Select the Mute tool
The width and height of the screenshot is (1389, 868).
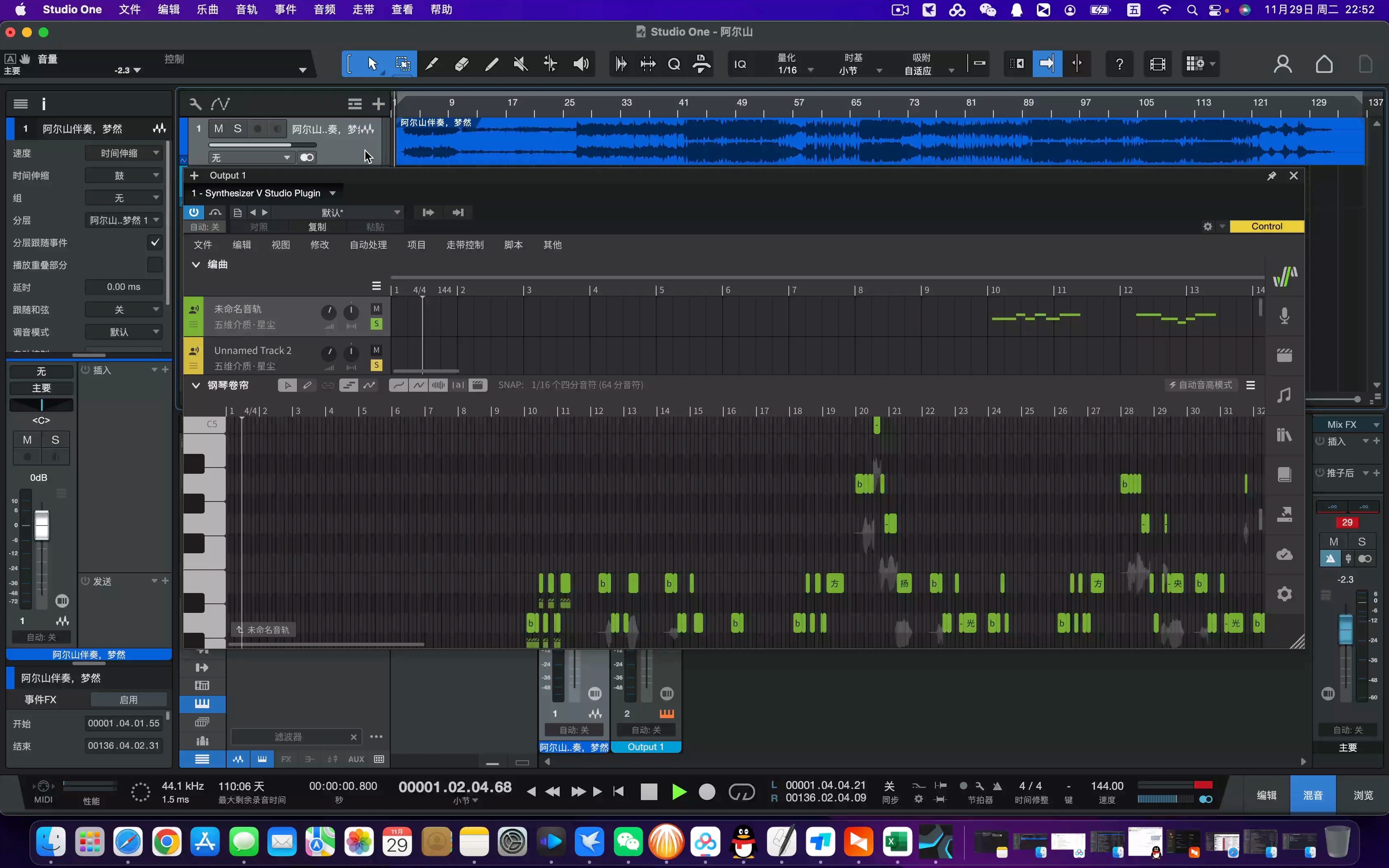(x=521, y=64)
